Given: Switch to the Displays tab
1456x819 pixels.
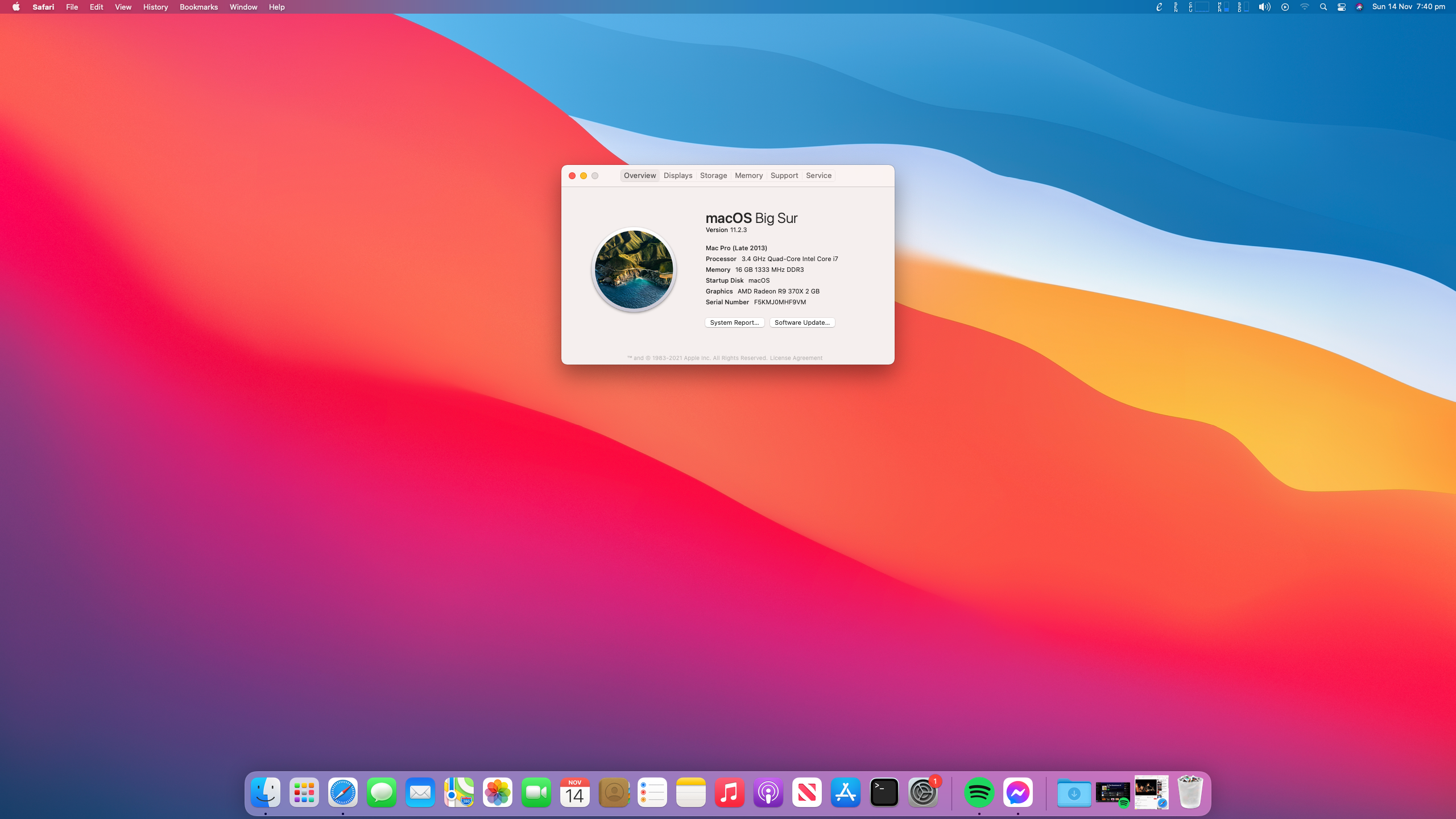Looking at the screenshot, I should pyautogui.click(x=678, y=175).
